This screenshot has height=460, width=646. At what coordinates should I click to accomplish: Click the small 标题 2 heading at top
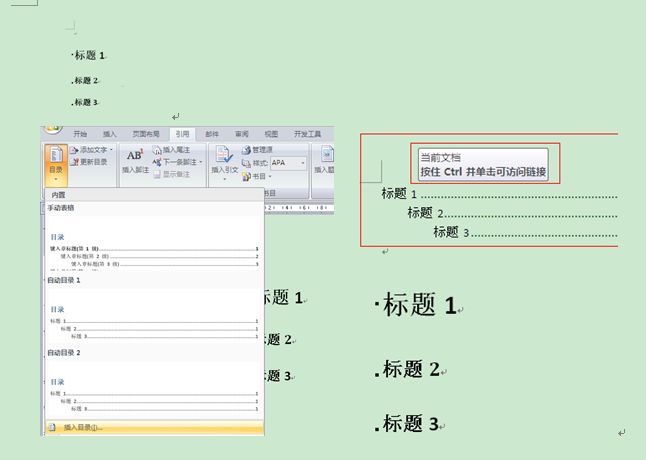point(86,80)
